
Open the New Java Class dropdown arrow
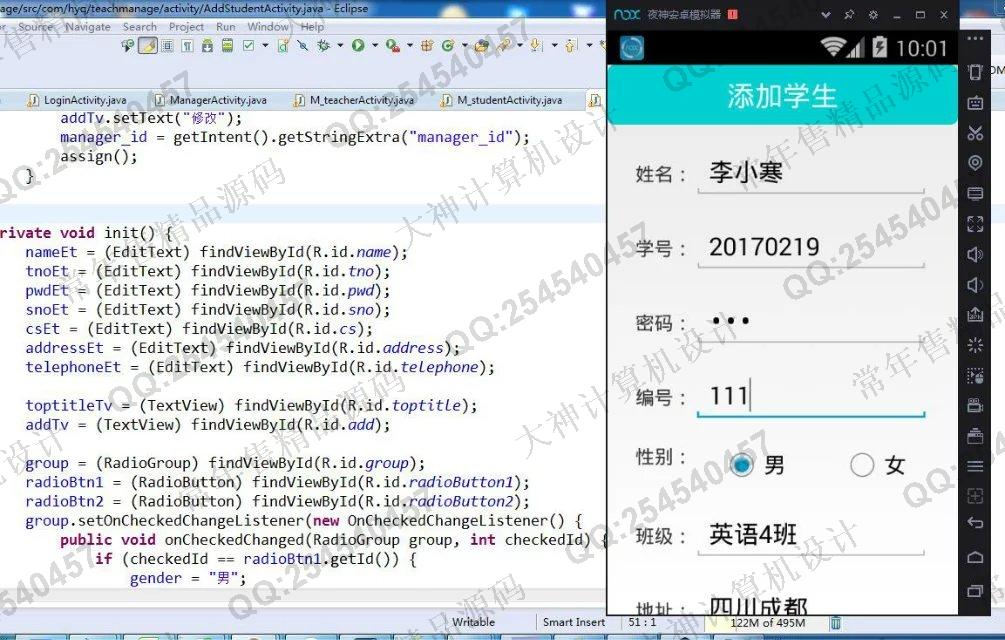(x=465, y=45)
